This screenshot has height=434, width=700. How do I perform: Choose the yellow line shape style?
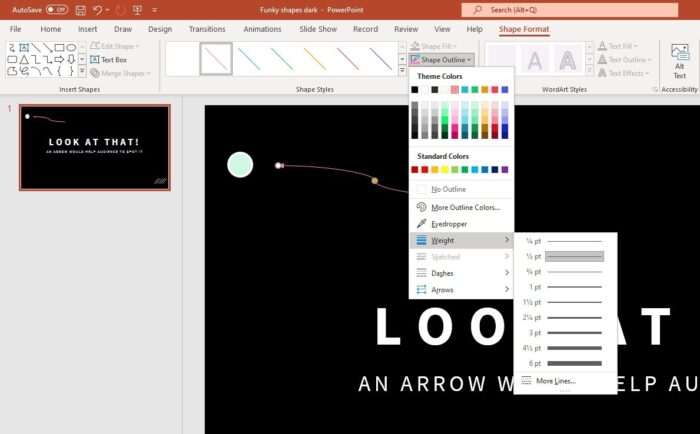[x=315, y=58]
